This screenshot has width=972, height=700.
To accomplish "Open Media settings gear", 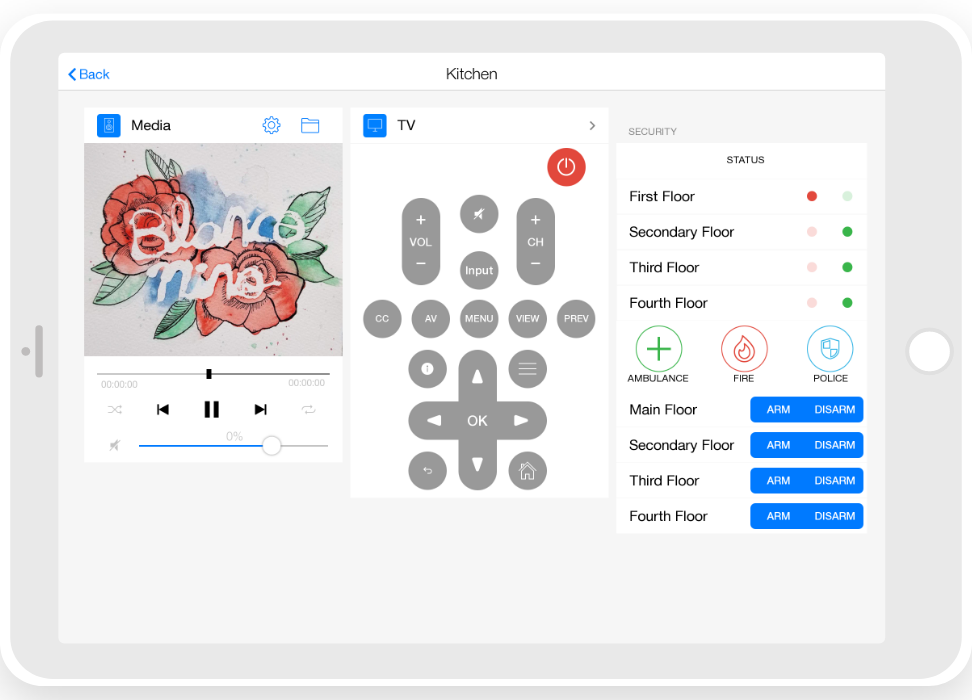I will [x=271, y=125].
